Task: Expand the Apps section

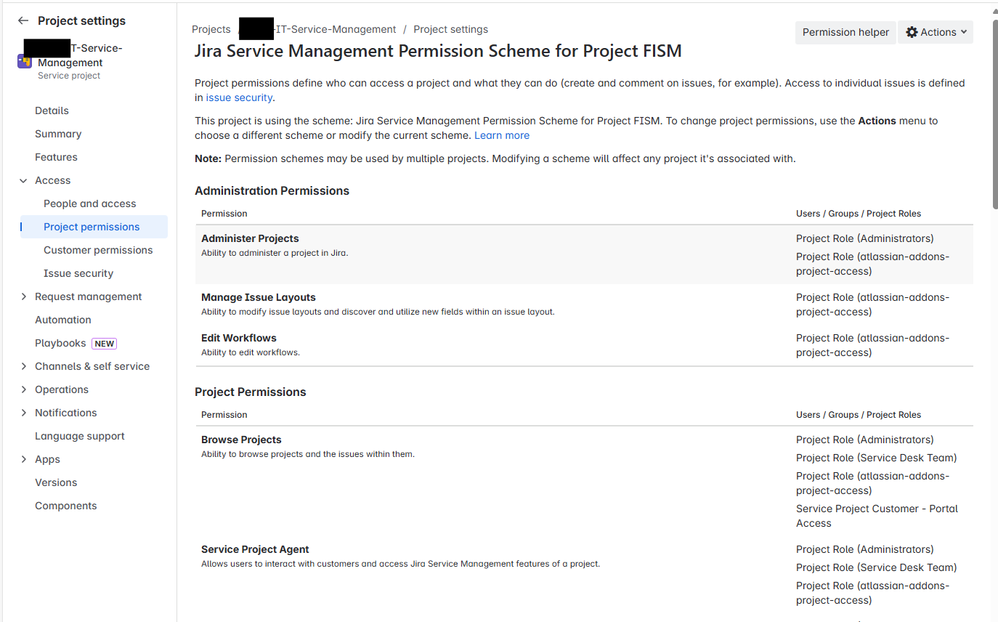Action: point(23,458)
